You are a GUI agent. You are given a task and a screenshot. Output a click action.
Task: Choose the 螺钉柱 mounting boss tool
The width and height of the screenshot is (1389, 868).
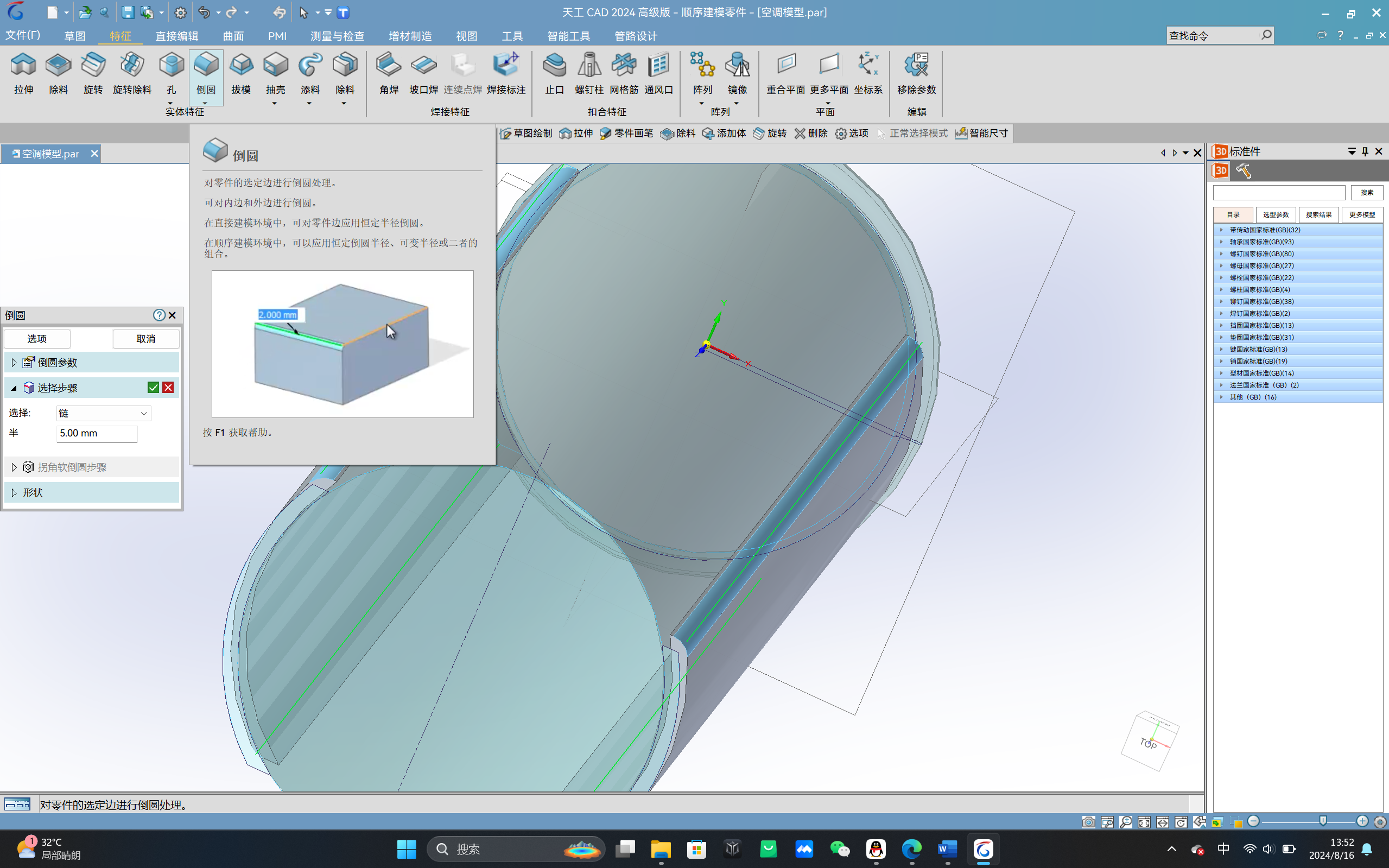(589, 73)
